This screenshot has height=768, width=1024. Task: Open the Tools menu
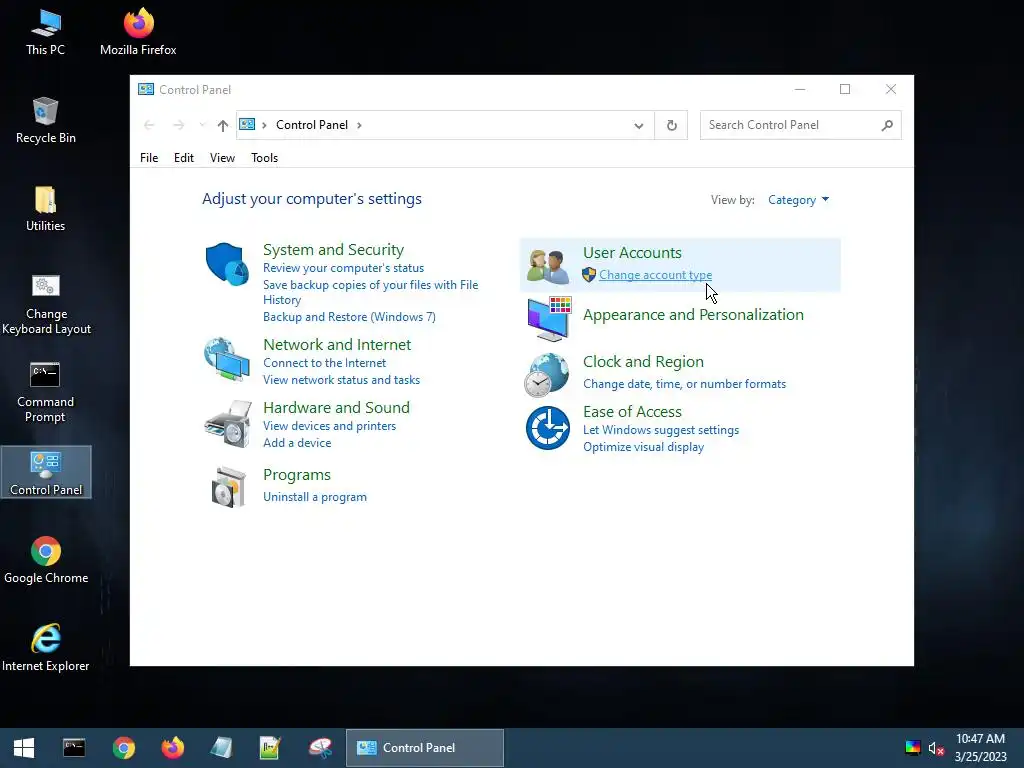264,158
